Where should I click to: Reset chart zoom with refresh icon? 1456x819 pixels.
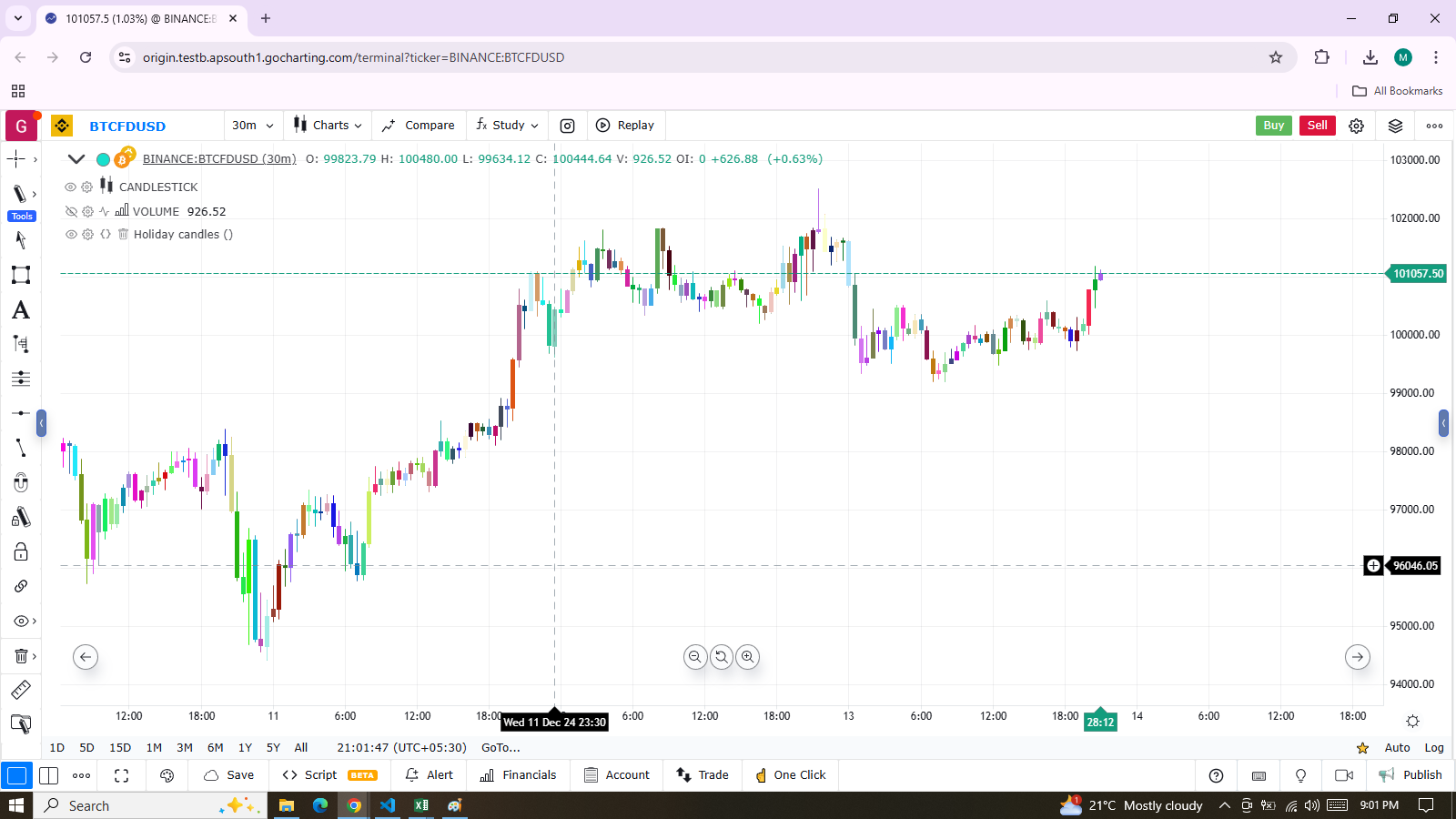pos(722,657)
